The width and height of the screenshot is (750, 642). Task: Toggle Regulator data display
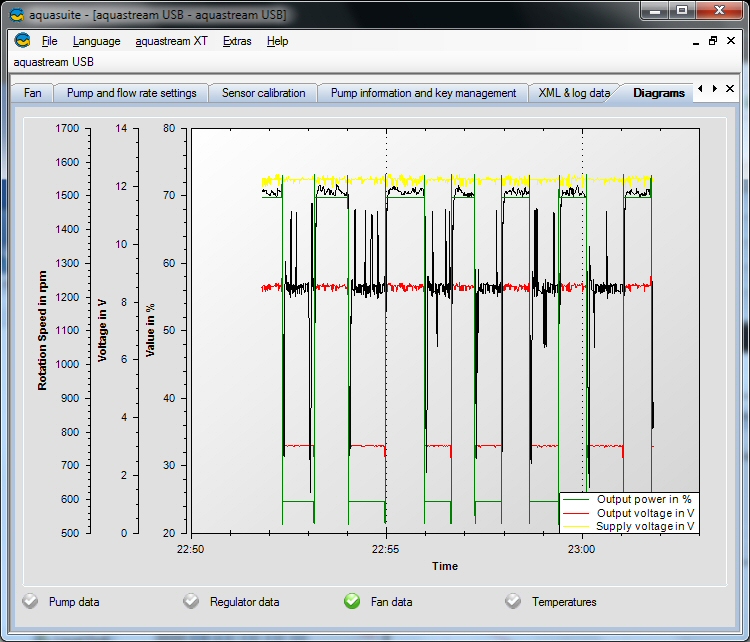click(x=191, y=601)
